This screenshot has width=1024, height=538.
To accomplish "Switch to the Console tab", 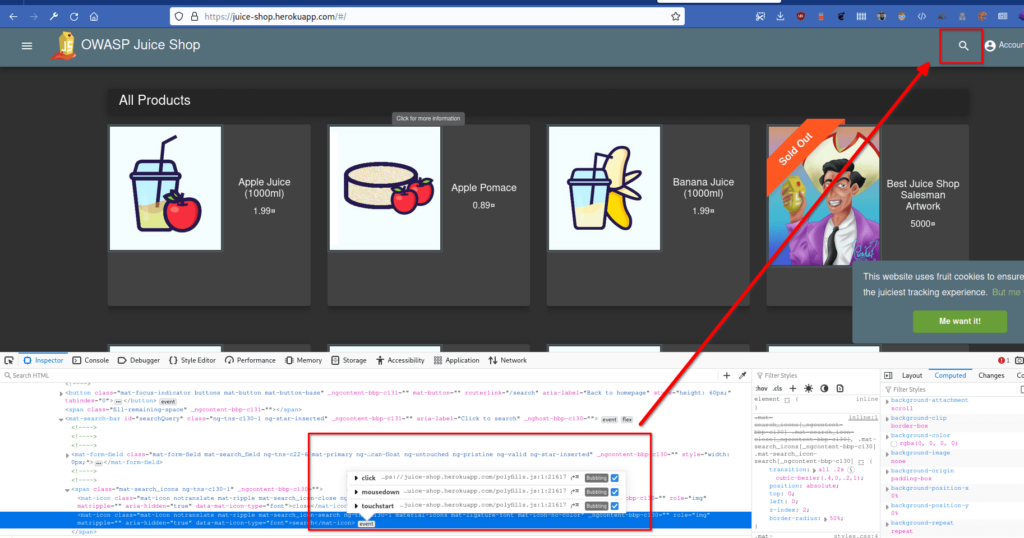I will [90, 360].
